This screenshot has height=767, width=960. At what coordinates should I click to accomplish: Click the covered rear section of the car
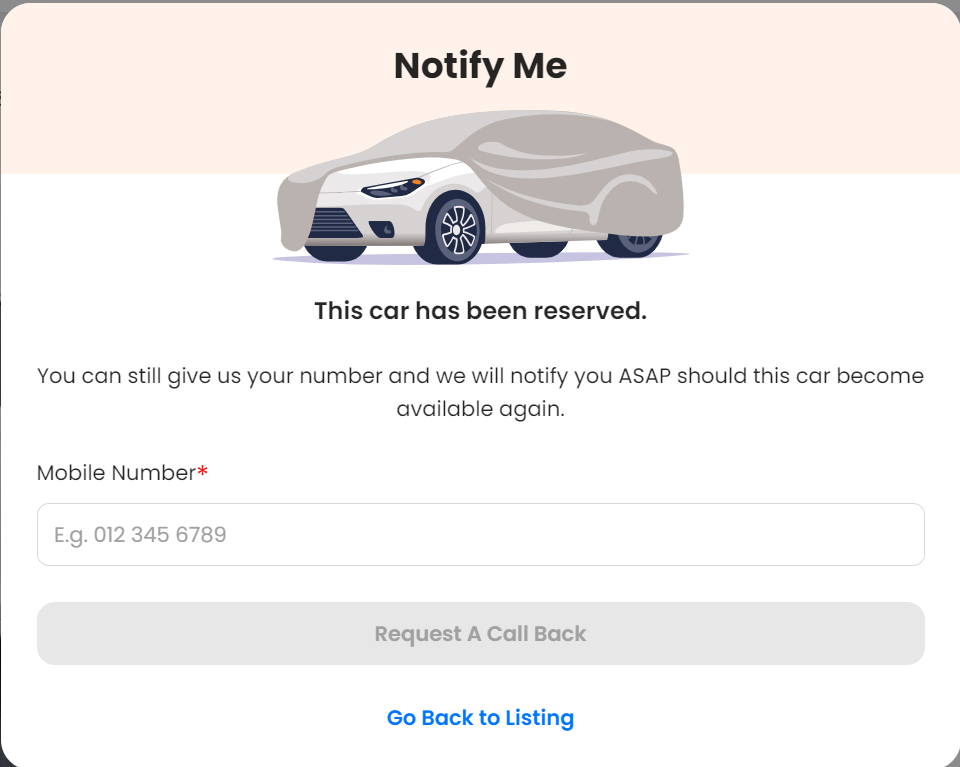click(x=630, y=185)
